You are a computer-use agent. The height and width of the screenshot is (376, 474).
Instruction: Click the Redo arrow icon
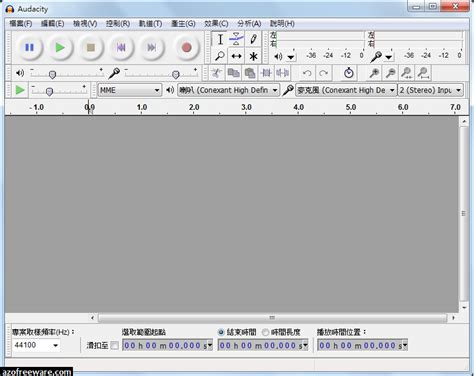coord(323,73)
